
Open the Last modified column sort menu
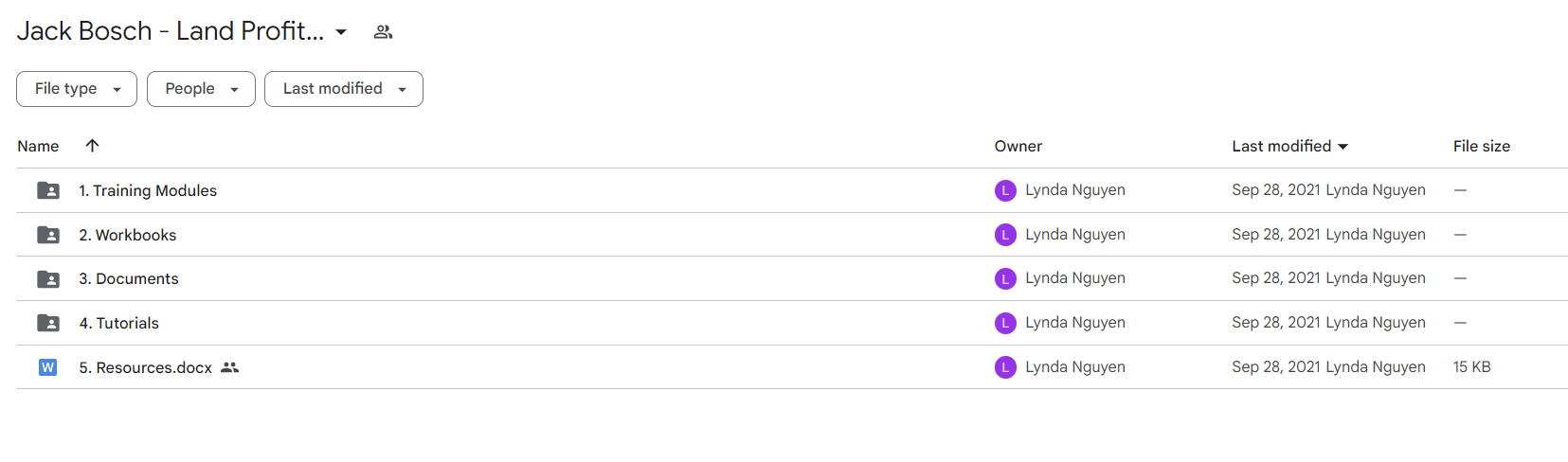[x=1289, y=146]
